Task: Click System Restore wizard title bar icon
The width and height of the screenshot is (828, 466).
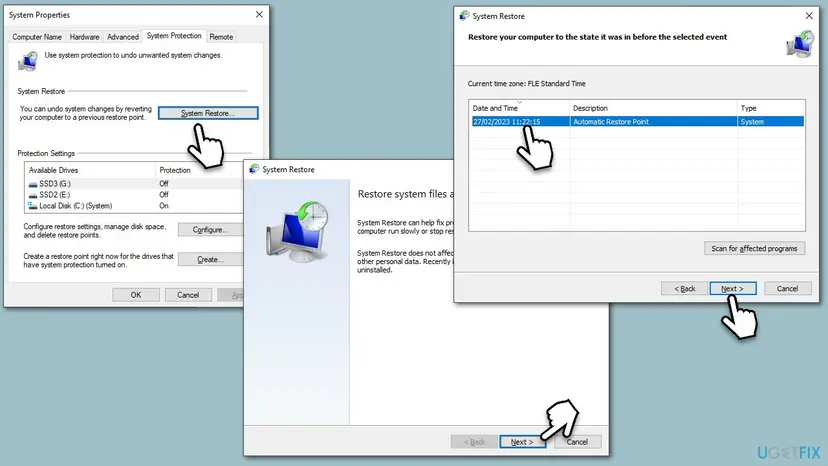Action: pos(254,169)
